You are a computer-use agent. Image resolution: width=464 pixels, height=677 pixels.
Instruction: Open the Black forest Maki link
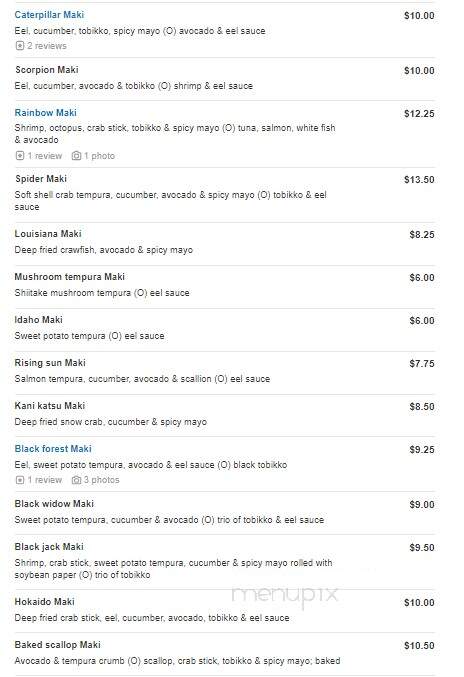pyautogui.click(x=53, y=449)
